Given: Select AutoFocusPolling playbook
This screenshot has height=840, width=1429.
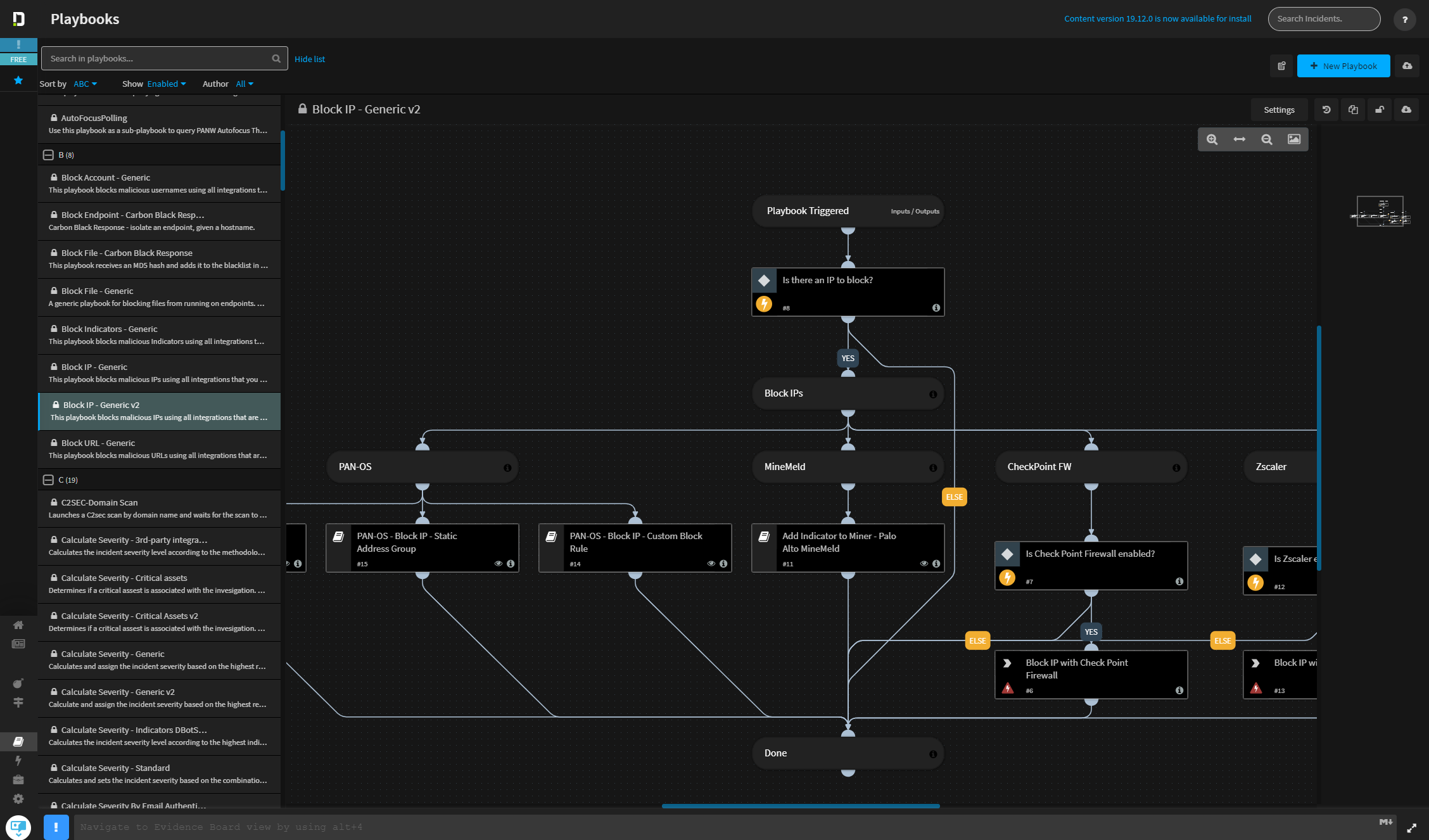Looking at the screenshot, I should (159, 124).
